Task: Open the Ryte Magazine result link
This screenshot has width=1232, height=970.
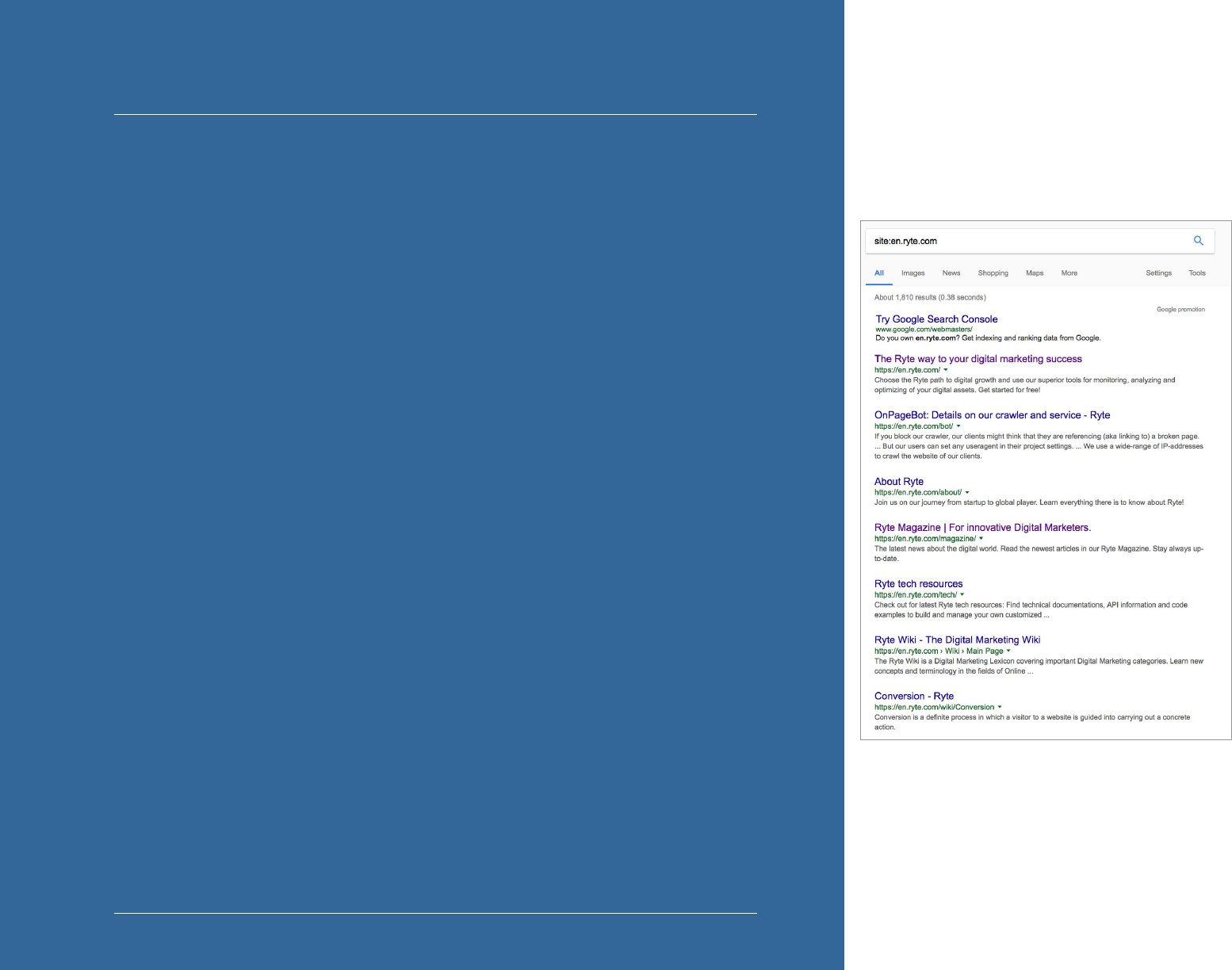Action: pos(982,527)
